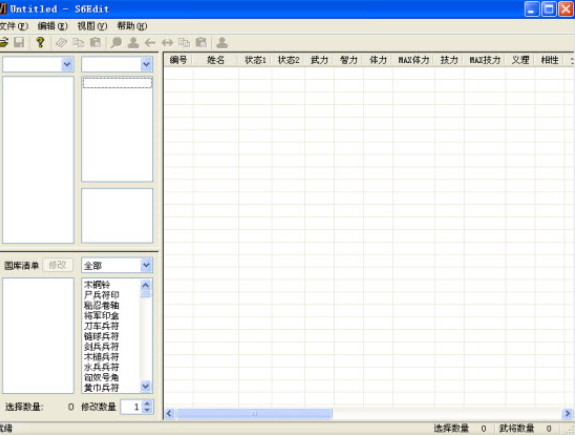This screenshot has width=575, height=436.
Task: Click the 修改 button beside 国库清单
Action: point(58,265)
